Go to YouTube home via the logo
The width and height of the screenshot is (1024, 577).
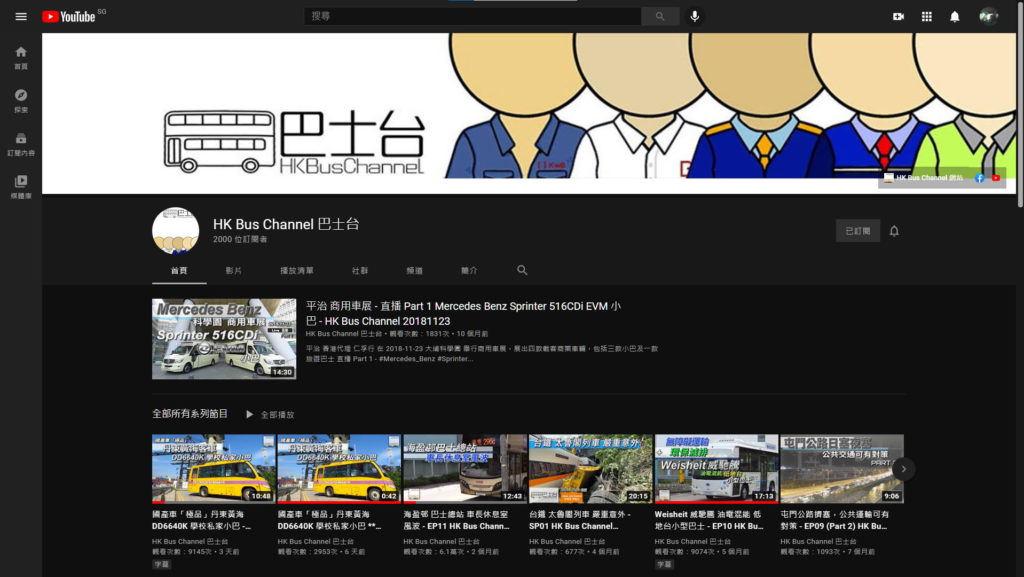pos(69,16)
